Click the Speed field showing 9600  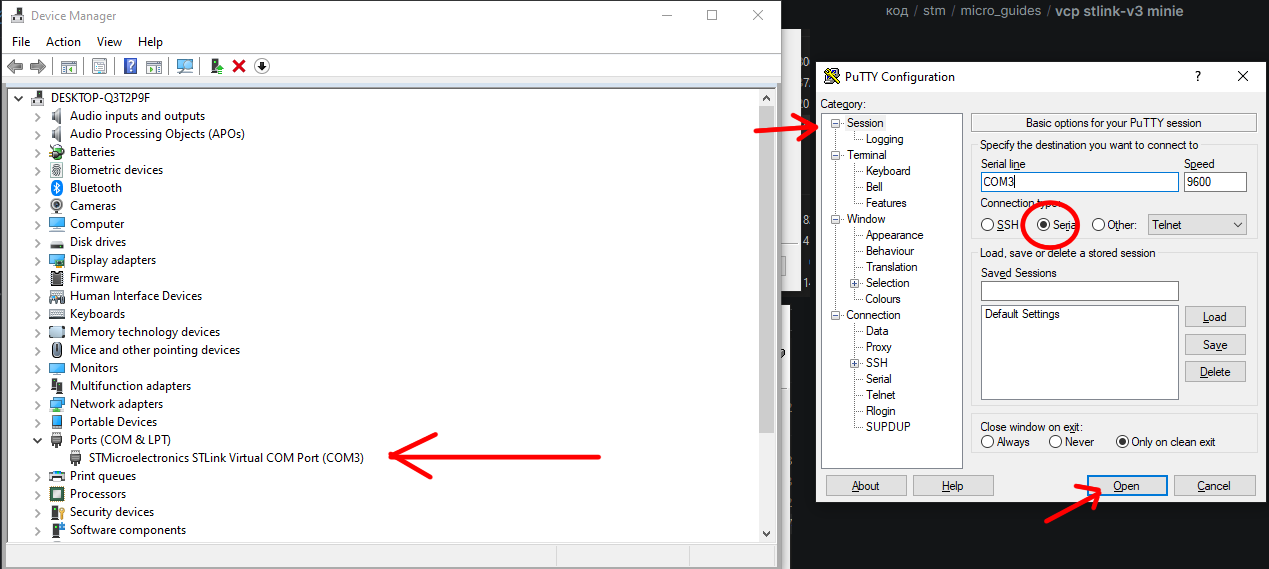click(x=1215, y=182)
